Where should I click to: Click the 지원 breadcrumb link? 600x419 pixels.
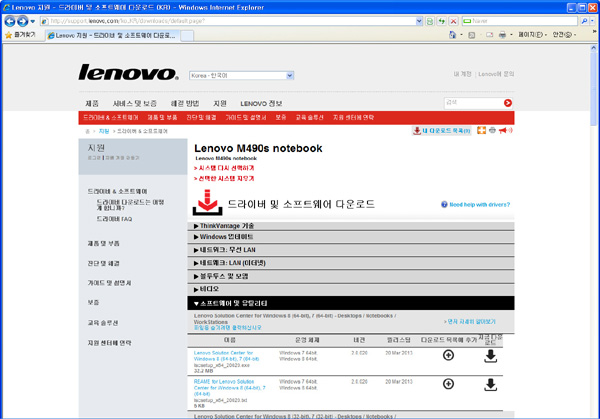point(104,131)
